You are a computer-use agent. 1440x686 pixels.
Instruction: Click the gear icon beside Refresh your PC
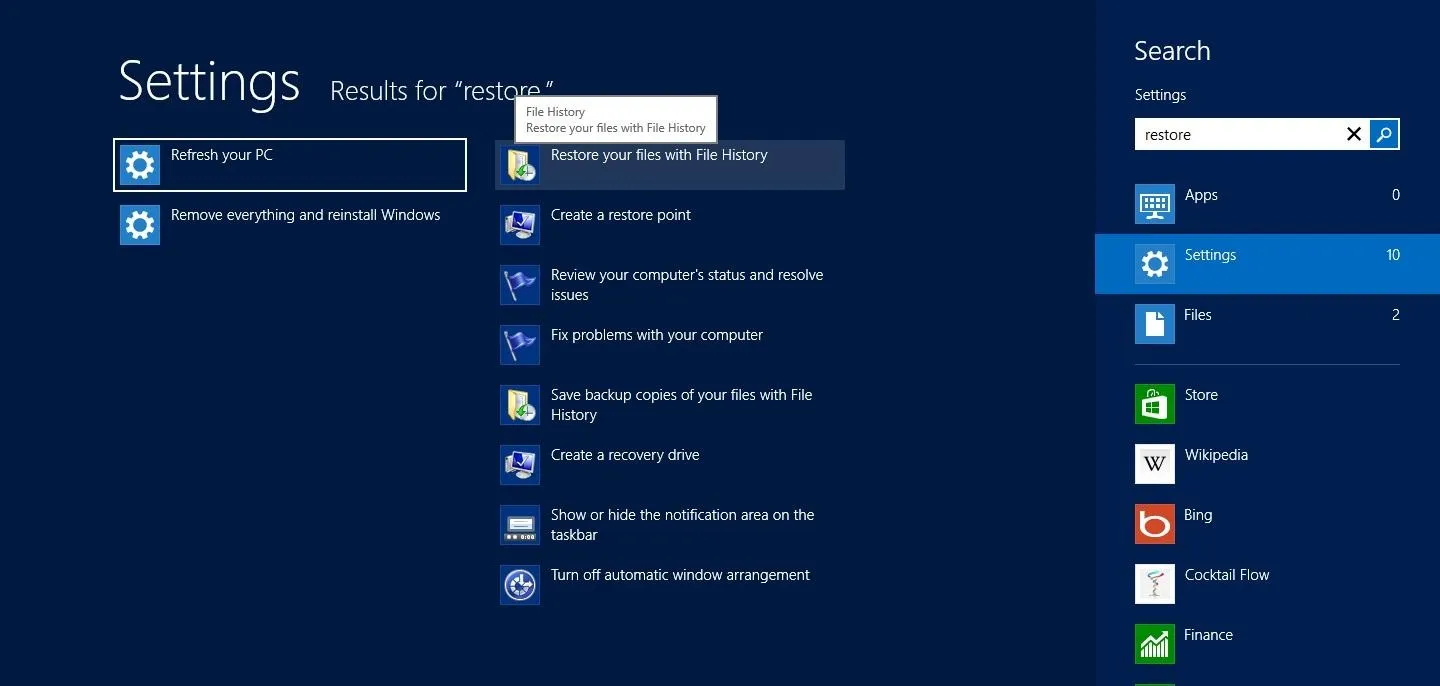(140, 165)
